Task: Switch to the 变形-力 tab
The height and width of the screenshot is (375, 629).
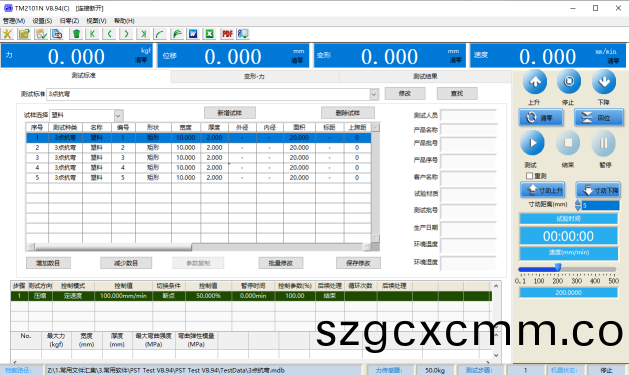Action: coord(255,76)
